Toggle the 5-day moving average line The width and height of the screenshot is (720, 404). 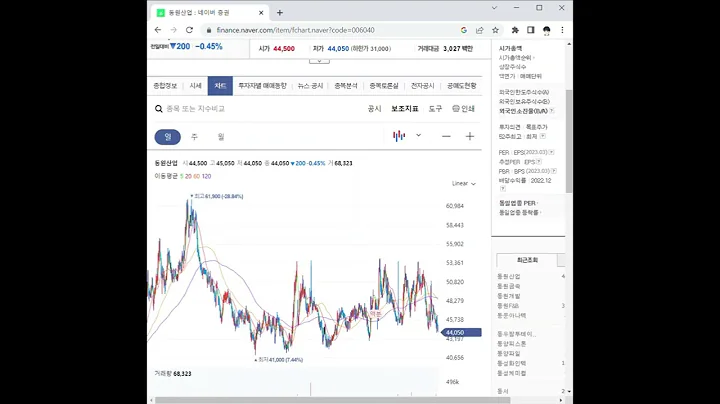[x=181, y=176]
